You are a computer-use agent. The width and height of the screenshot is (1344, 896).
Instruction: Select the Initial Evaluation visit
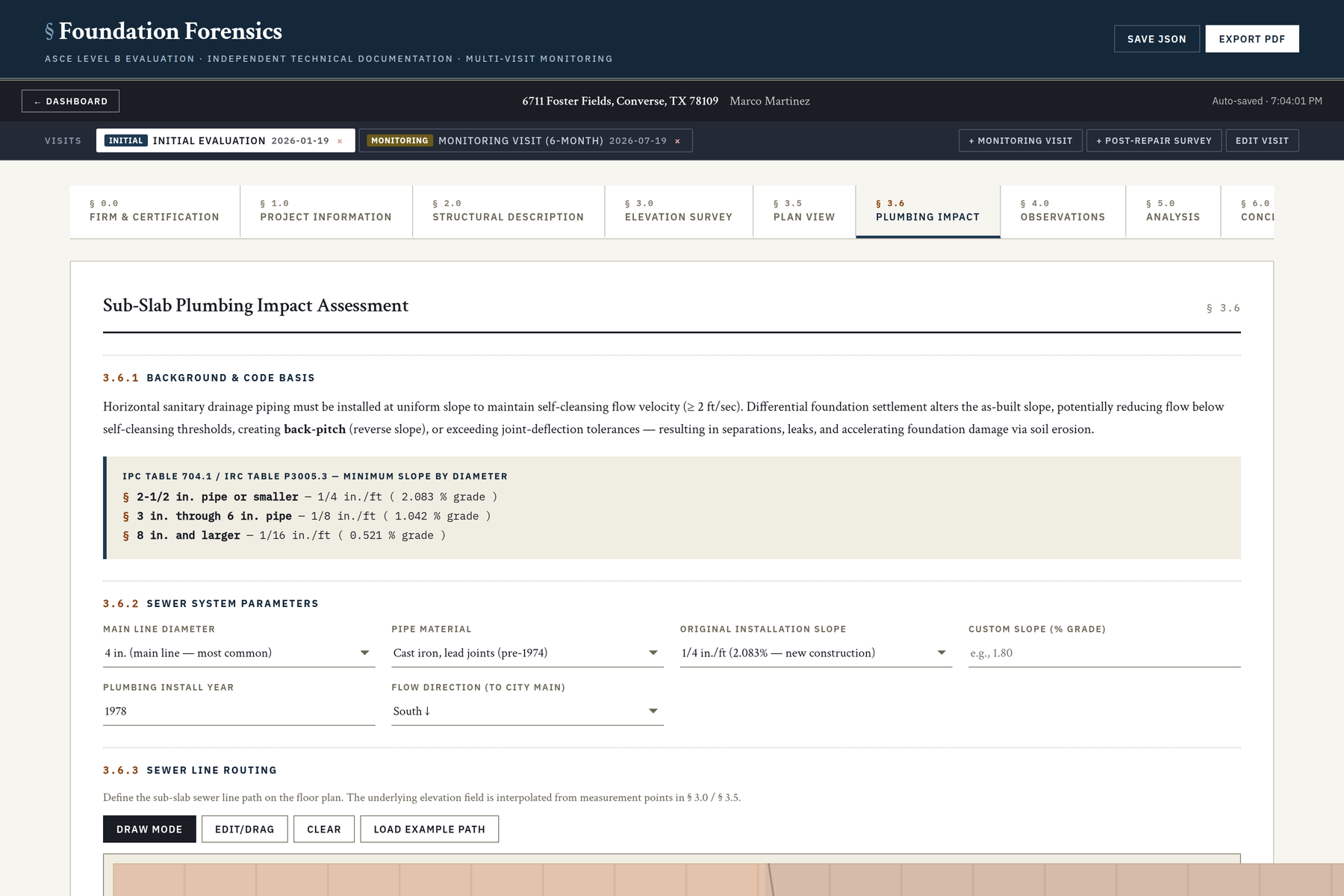[x=225, y=140]
